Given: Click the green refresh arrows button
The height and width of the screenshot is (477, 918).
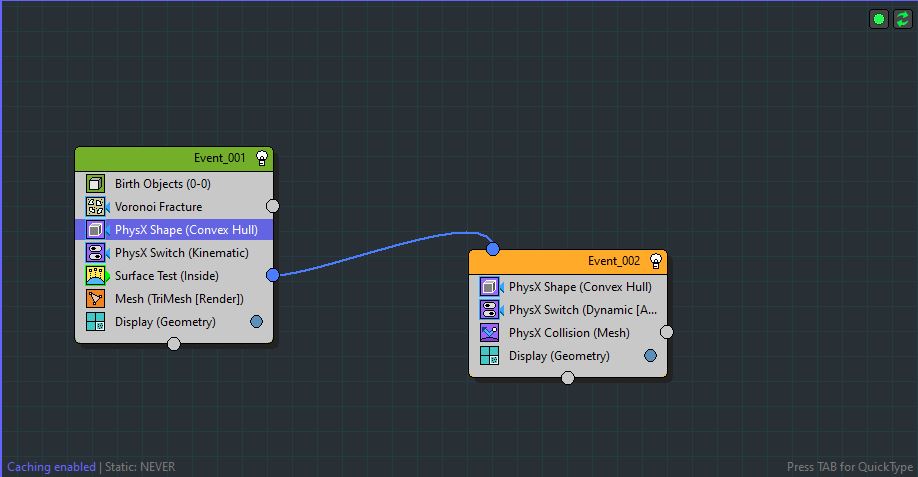Looking at the screenshot, I should click(x=902, y=19).
